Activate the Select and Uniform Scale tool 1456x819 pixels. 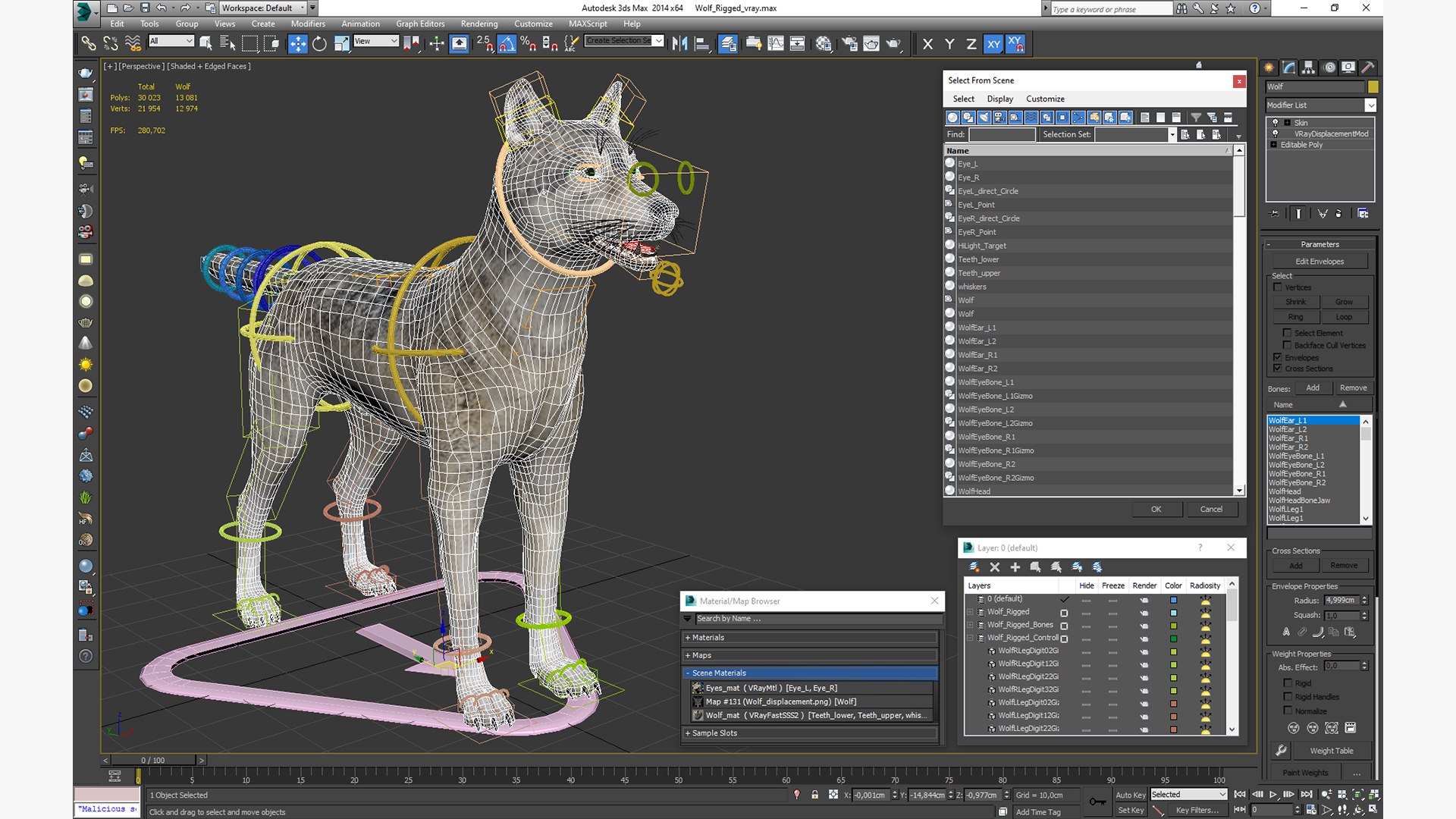click(342, 44)
